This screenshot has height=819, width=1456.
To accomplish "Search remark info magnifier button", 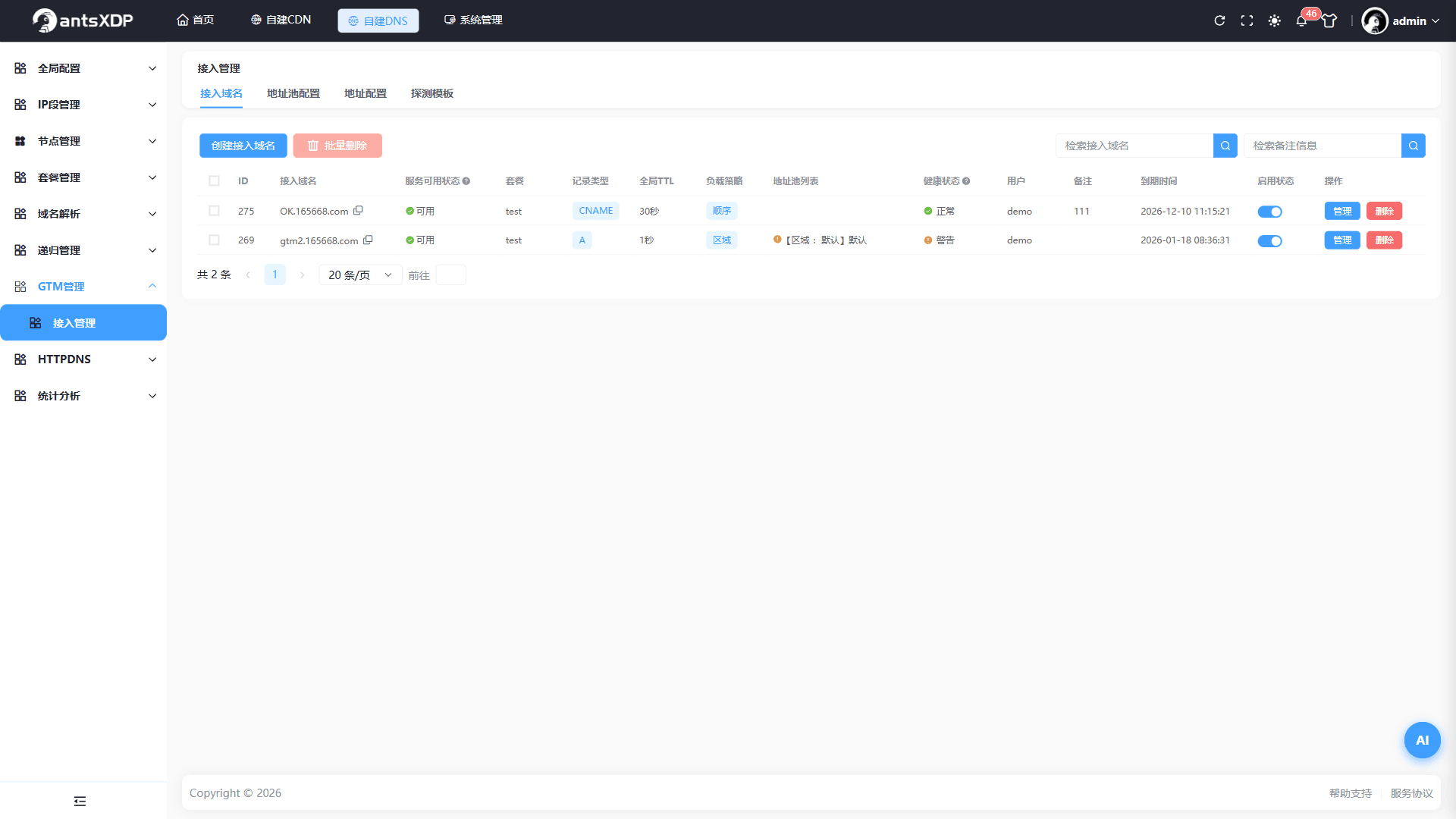I will (x=1414, y=146).
